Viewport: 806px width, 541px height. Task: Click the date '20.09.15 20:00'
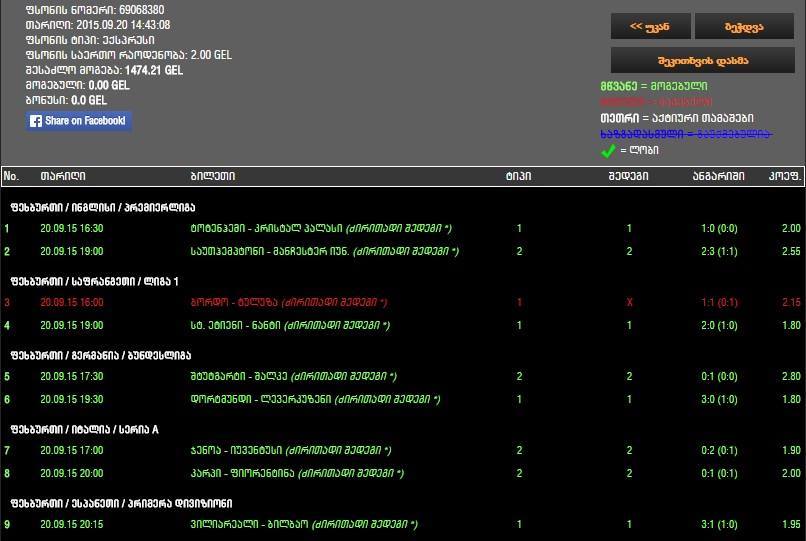(72, 474)
